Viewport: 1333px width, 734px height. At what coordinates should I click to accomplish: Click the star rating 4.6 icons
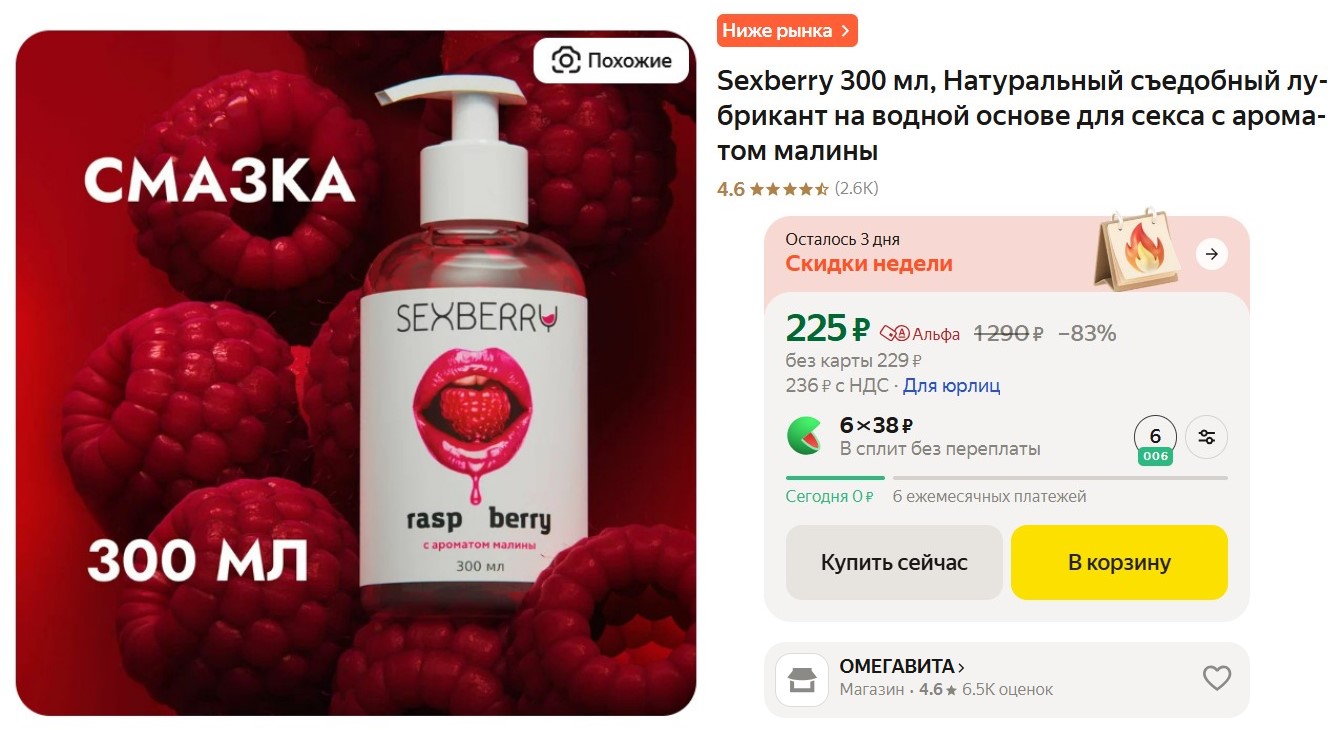tap(789, 189)
